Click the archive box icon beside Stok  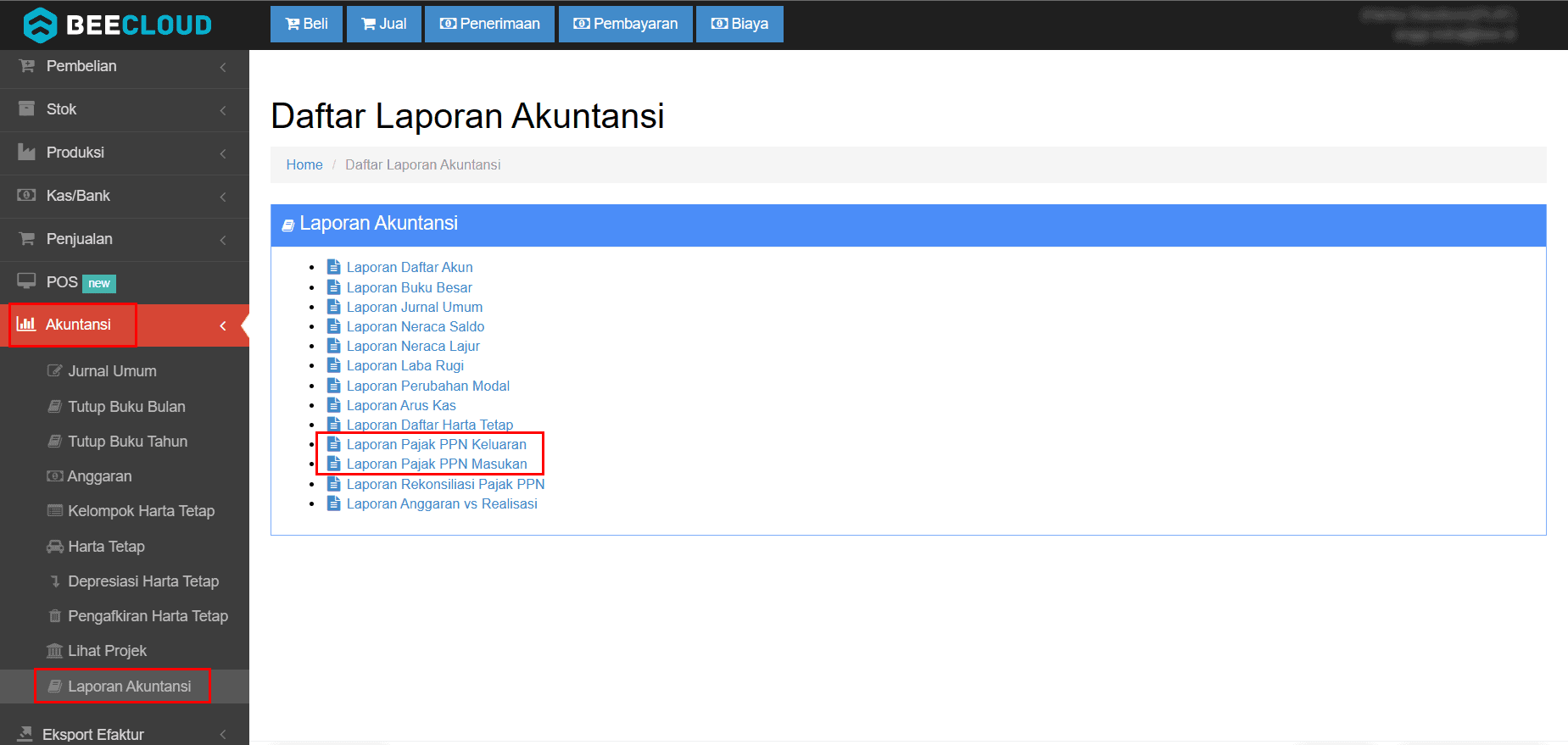[x=27, y=108]
